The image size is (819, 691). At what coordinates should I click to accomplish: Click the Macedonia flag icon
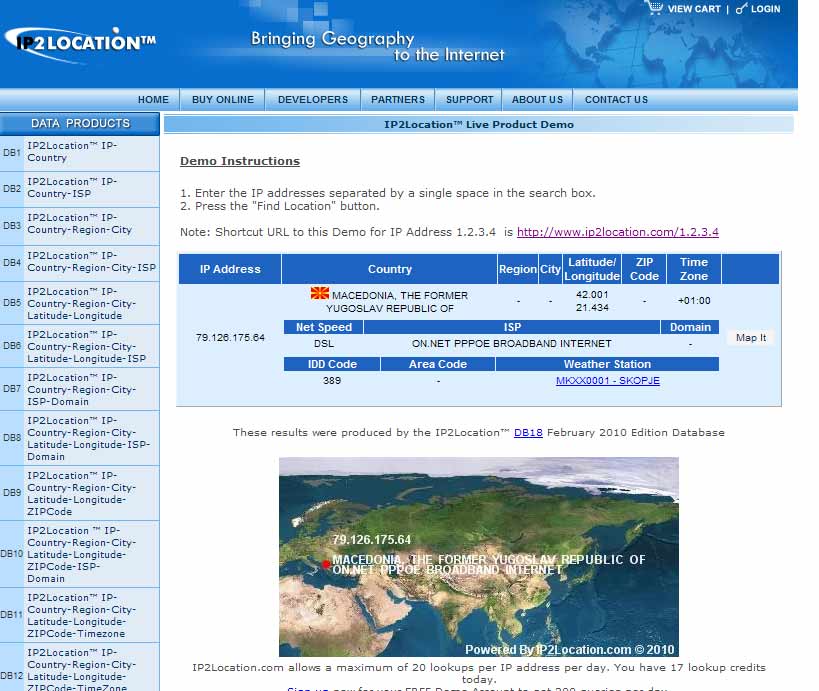[320, 293]
